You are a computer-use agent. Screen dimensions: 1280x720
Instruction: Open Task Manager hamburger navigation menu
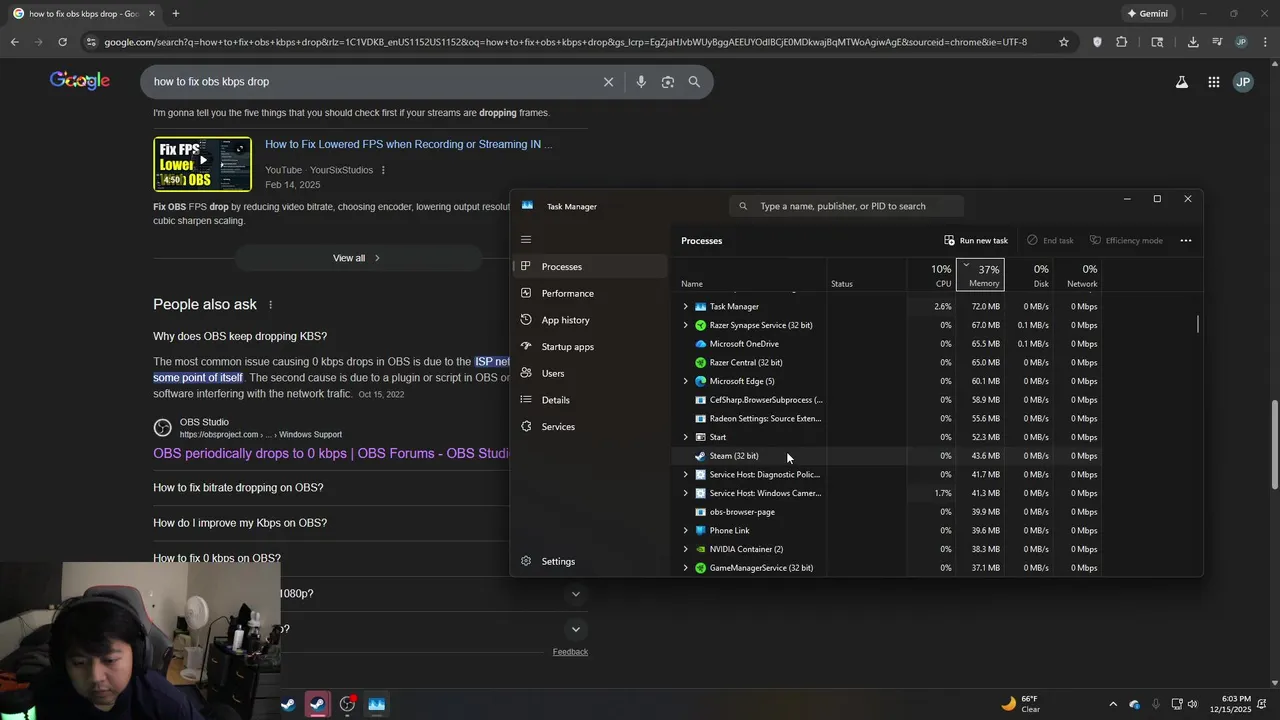[526, 240]
